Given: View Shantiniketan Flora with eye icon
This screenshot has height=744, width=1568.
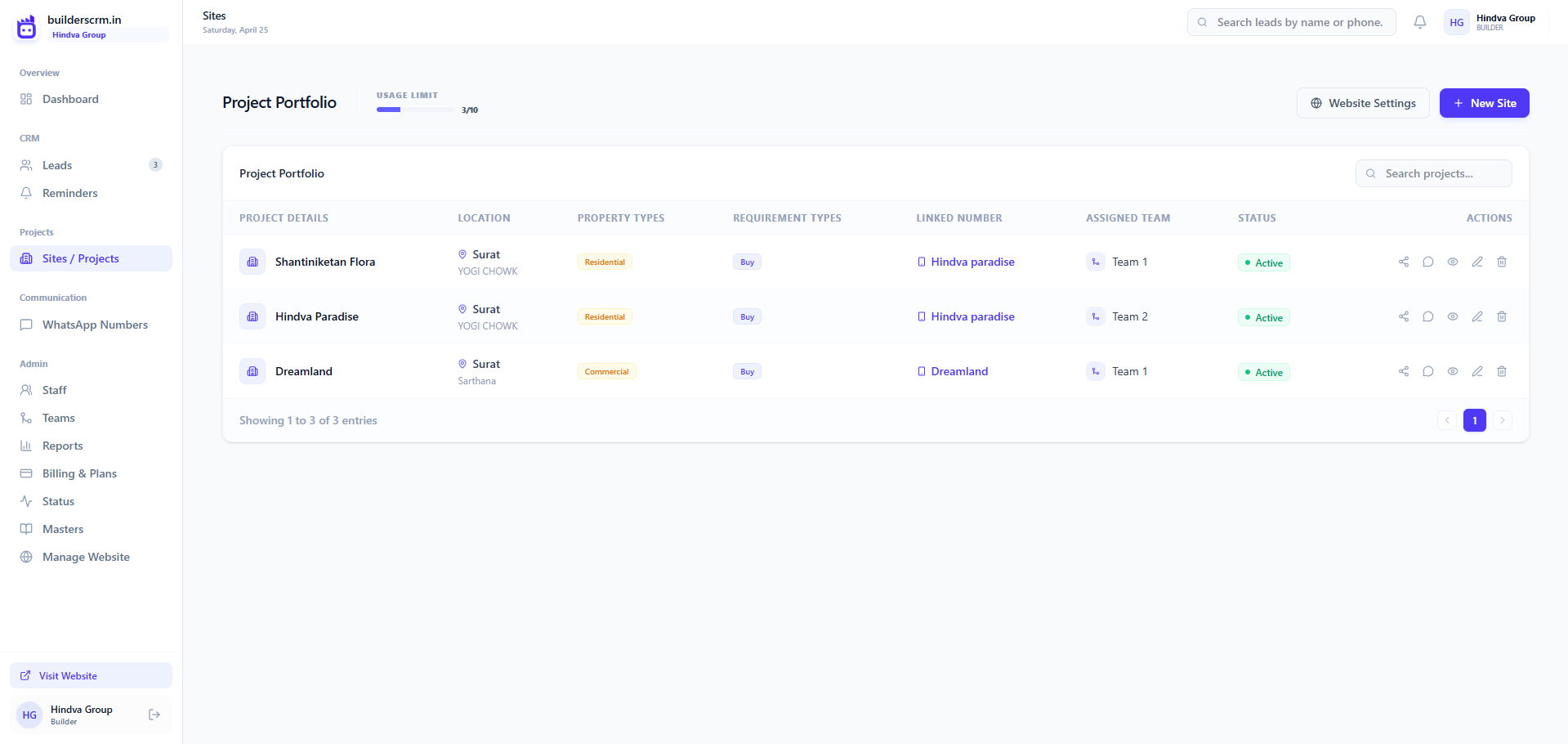Looking at the screenshot, I should pos(1453,262).
